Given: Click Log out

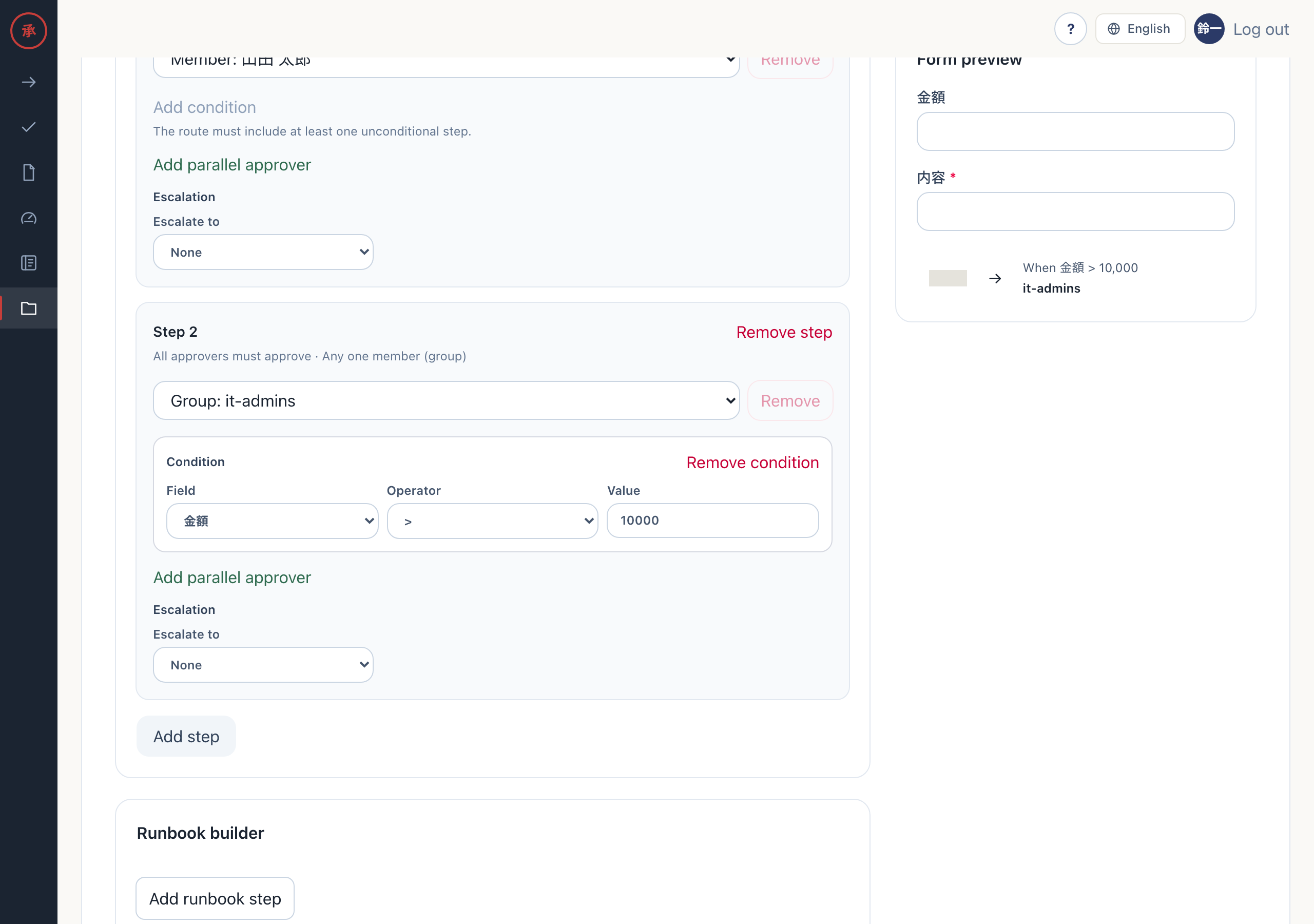Looking at the screenshot, I should (1261, 29).
